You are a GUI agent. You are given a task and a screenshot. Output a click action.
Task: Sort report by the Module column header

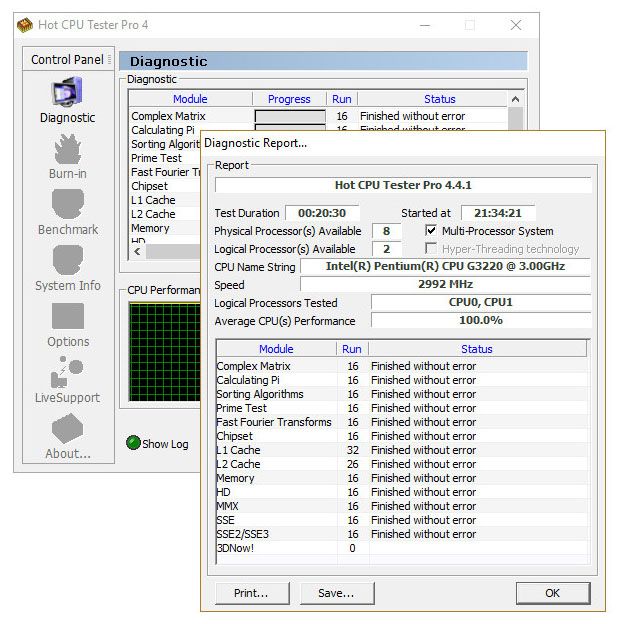[276, 349]
